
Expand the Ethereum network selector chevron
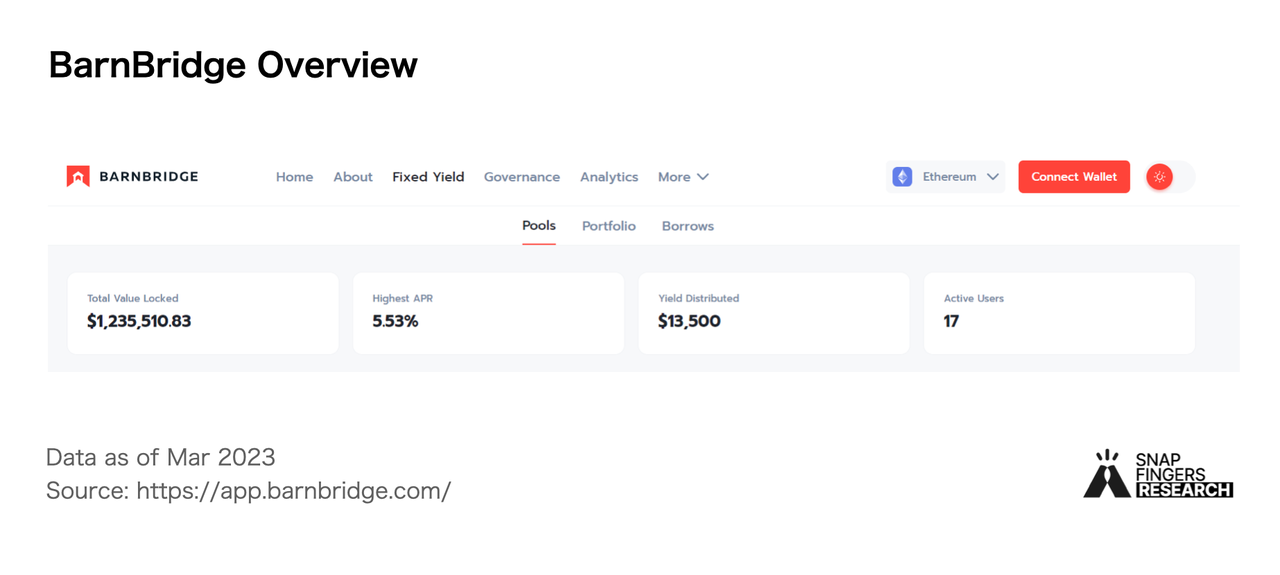click(992, 177)
